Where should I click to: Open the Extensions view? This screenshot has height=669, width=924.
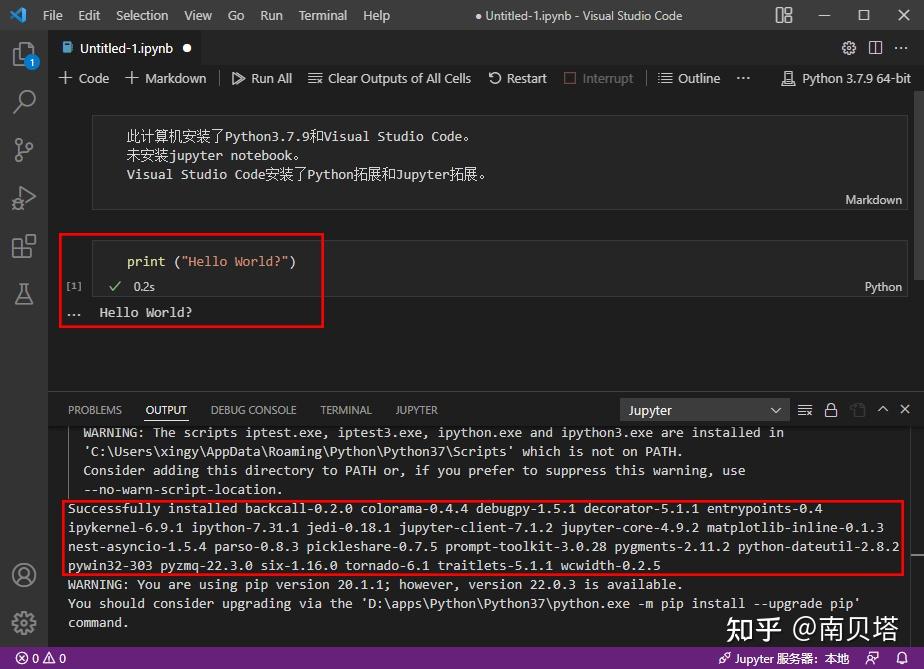(25, 245)
